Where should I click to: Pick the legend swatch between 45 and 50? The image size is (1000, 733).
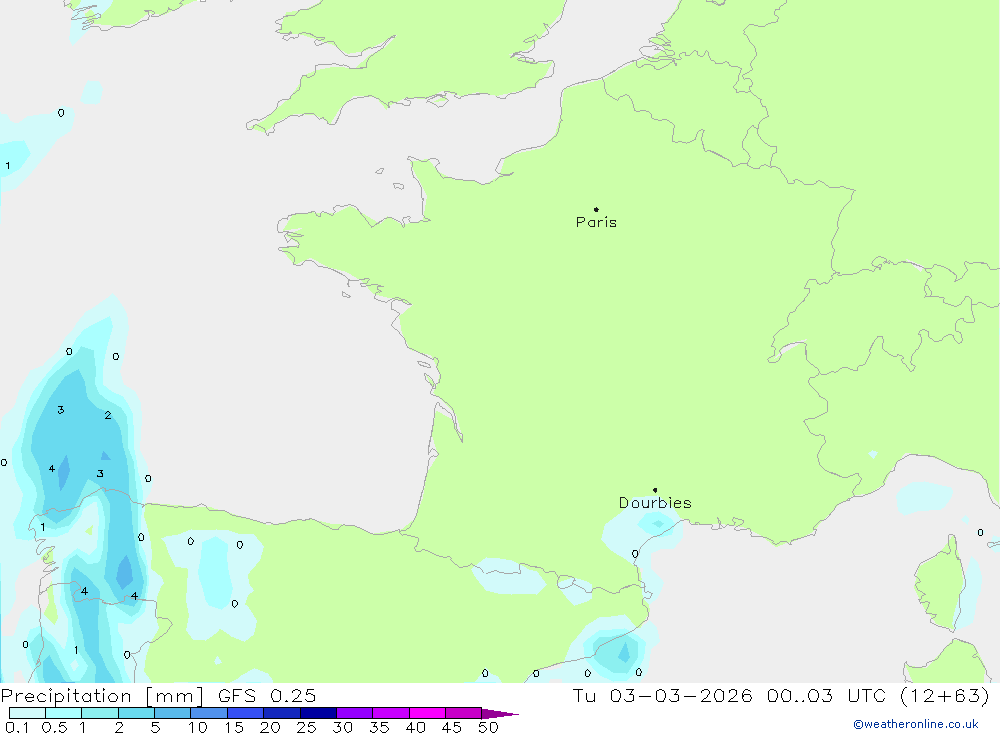click(464, 713)
